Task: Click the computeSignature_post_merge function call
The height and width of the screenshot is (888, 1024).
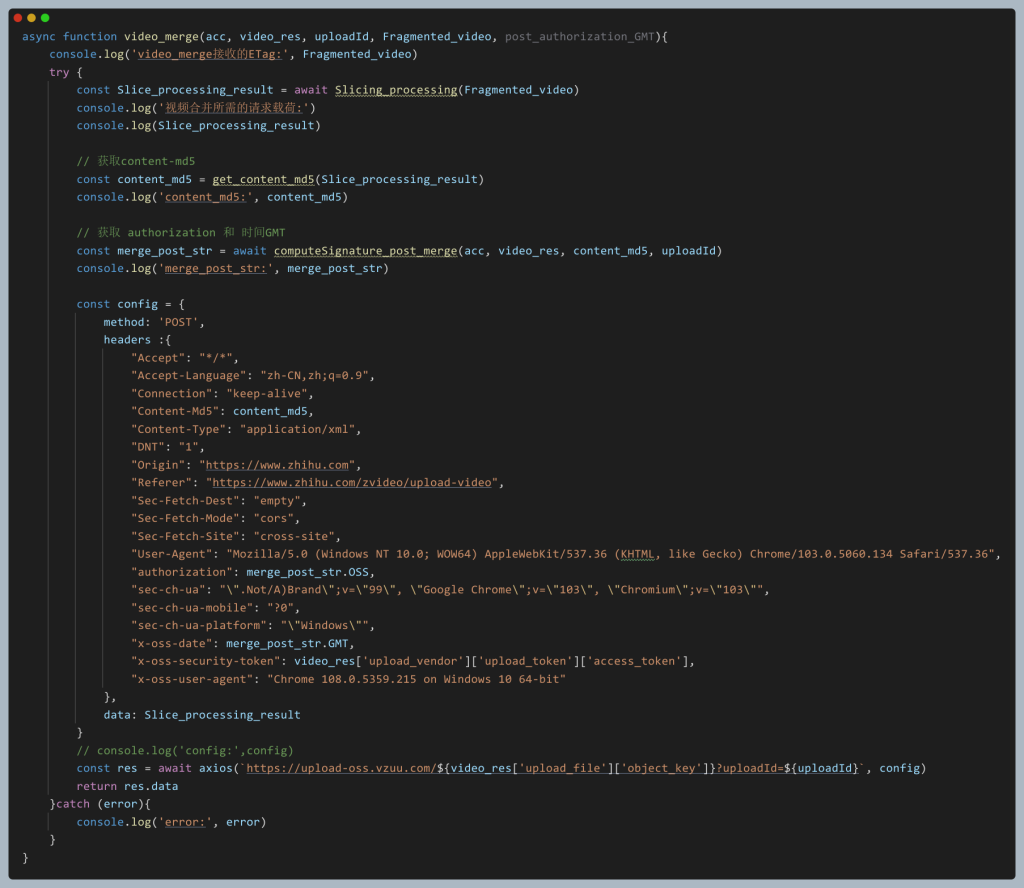Action: point(365,251)
